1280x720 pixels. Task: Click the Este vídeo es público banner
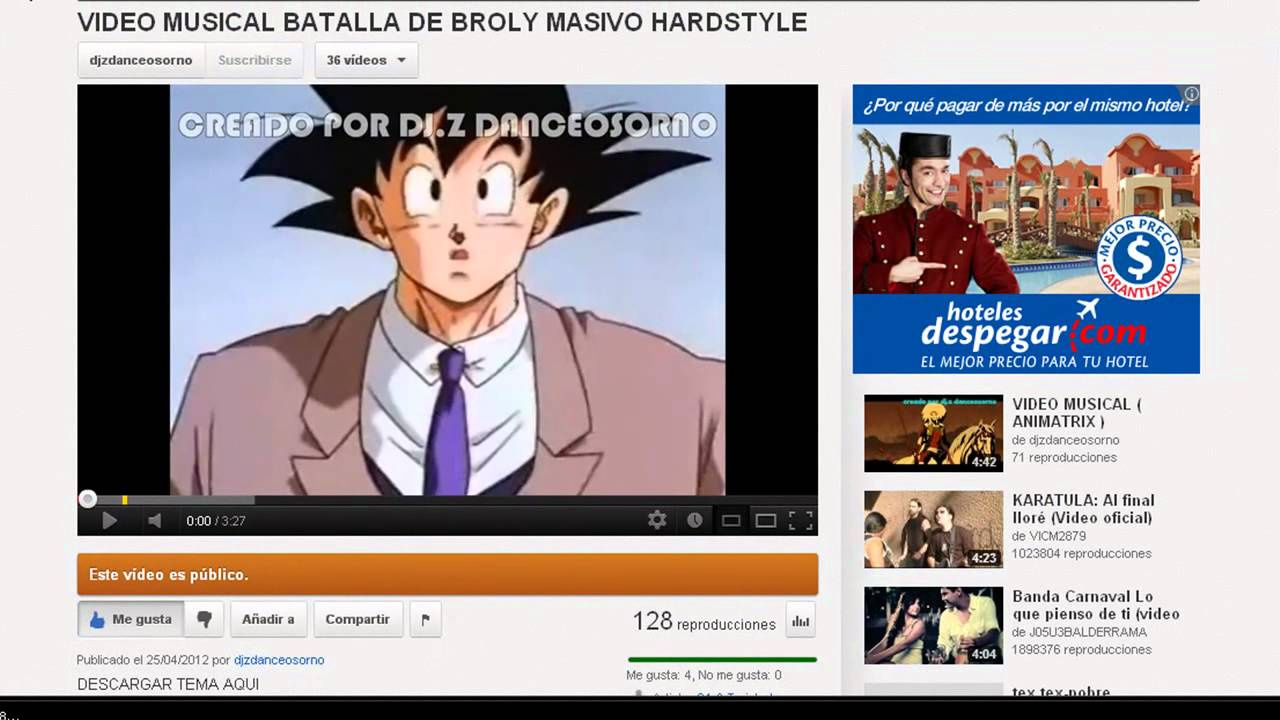click(448, 575)
